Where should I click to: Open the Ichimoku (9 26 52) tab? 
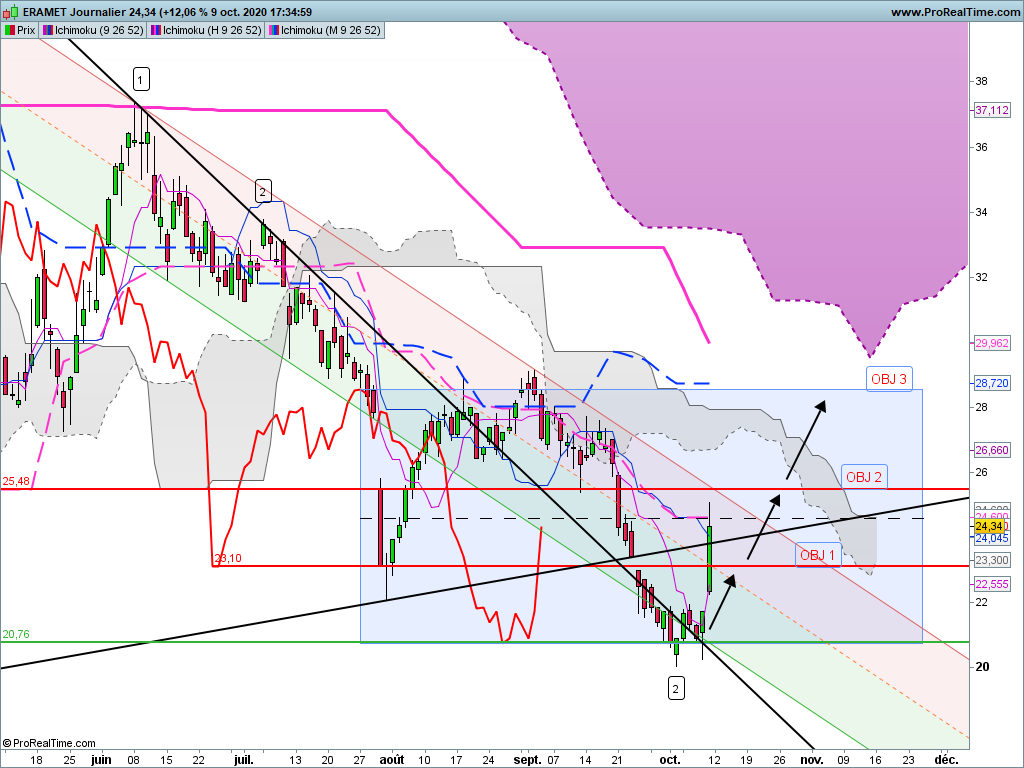[x=93, y=30]
